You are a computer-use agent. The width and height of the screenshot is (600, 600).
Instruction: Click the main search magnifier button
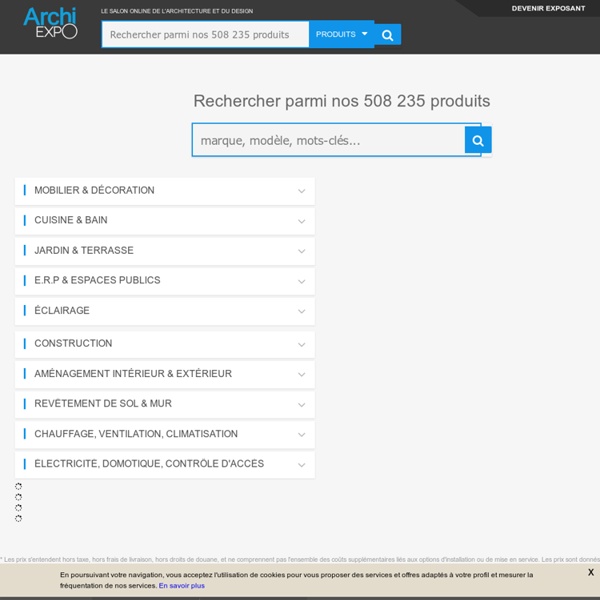pos(478,141)
